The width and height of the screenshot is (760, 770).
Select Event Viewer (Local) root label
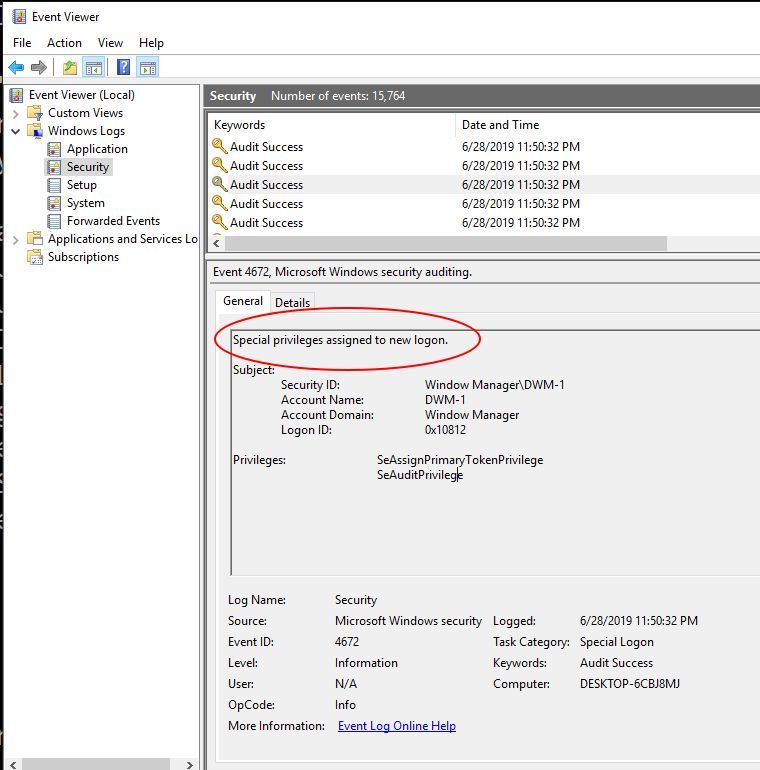(x=81, y=95)
